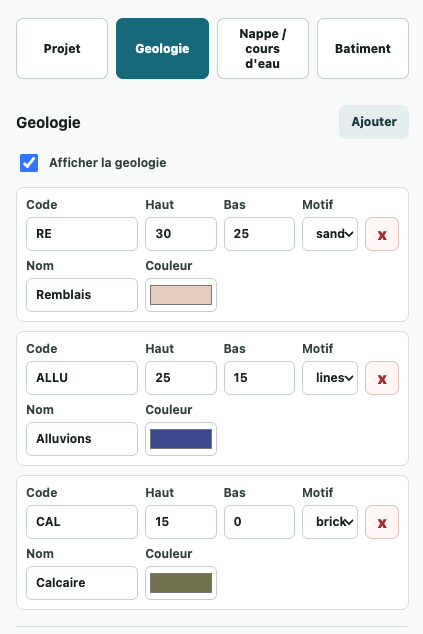Select the Geologie tab
The image size is (423, 634).
(x=163, y=49)
